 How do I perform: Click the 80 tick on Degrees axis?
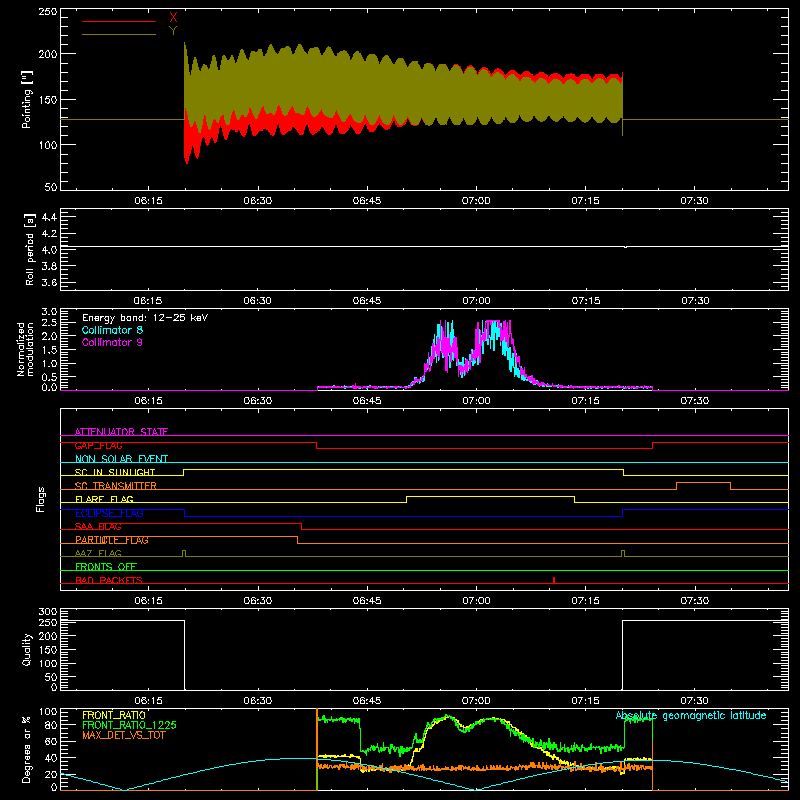pyautogui.click(x=51, y=725)
